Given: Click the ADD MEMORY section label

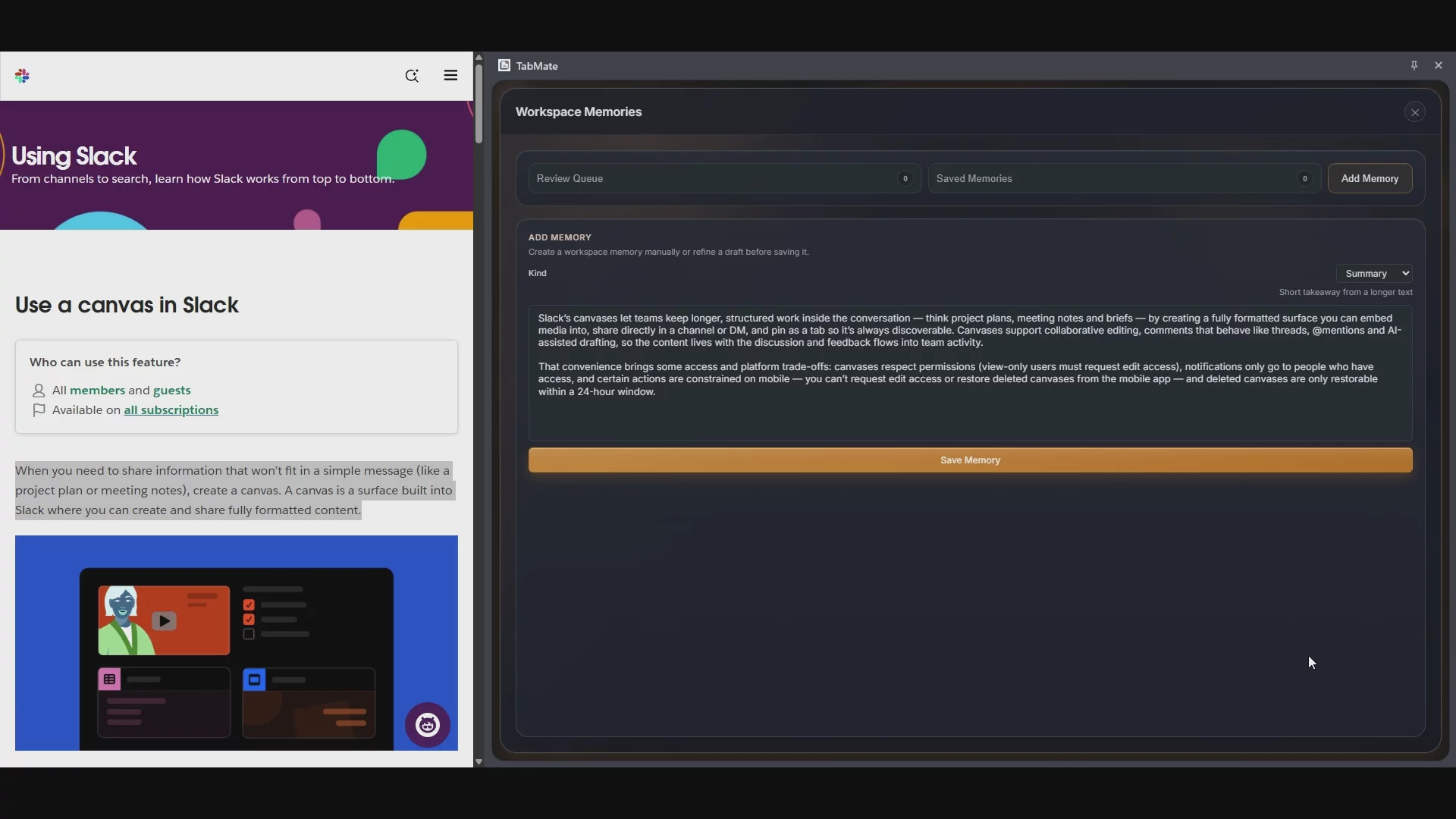Looking at the screenshot, I should coord(560,237).
